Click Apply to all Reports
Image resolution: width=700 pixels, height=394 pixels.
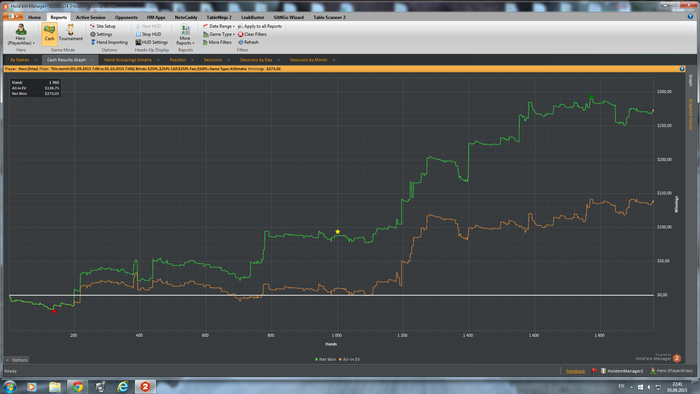260,26
